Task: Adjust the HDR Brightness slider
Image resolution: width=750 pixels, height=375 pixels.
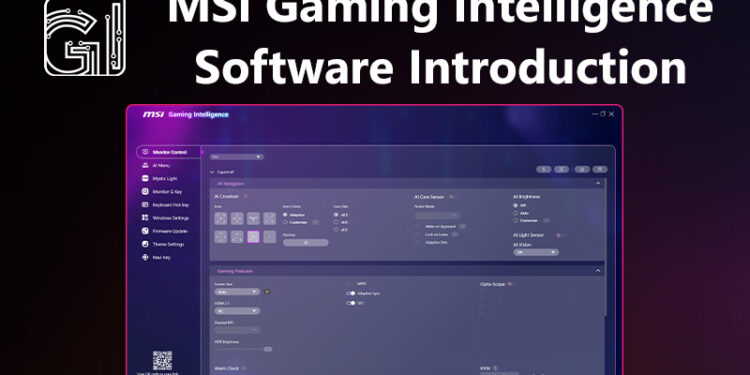Action: pos(243,349)
